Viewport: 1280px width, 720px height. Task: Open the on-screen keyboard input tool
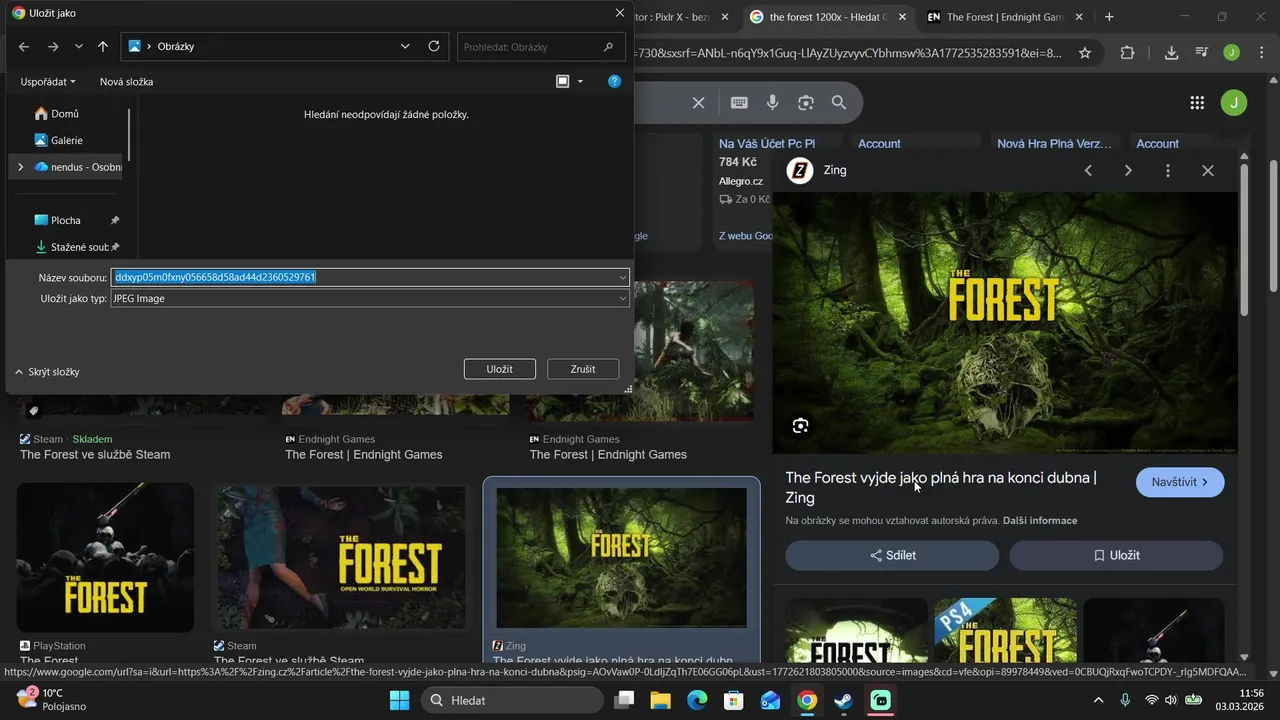click(739, 102)
